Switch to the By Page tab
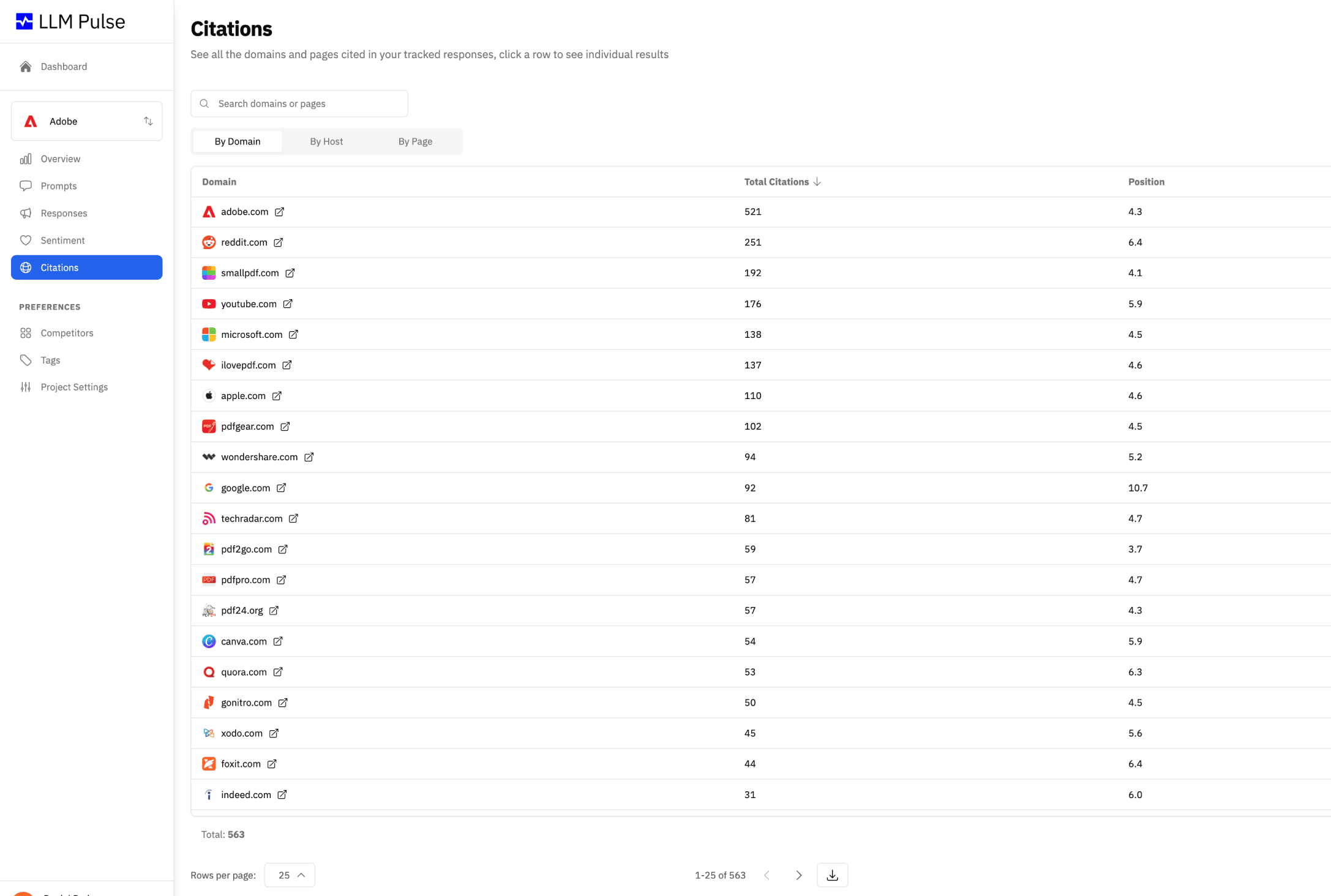The width and height of the screenshot is (1331, 896). coord(415,141)
